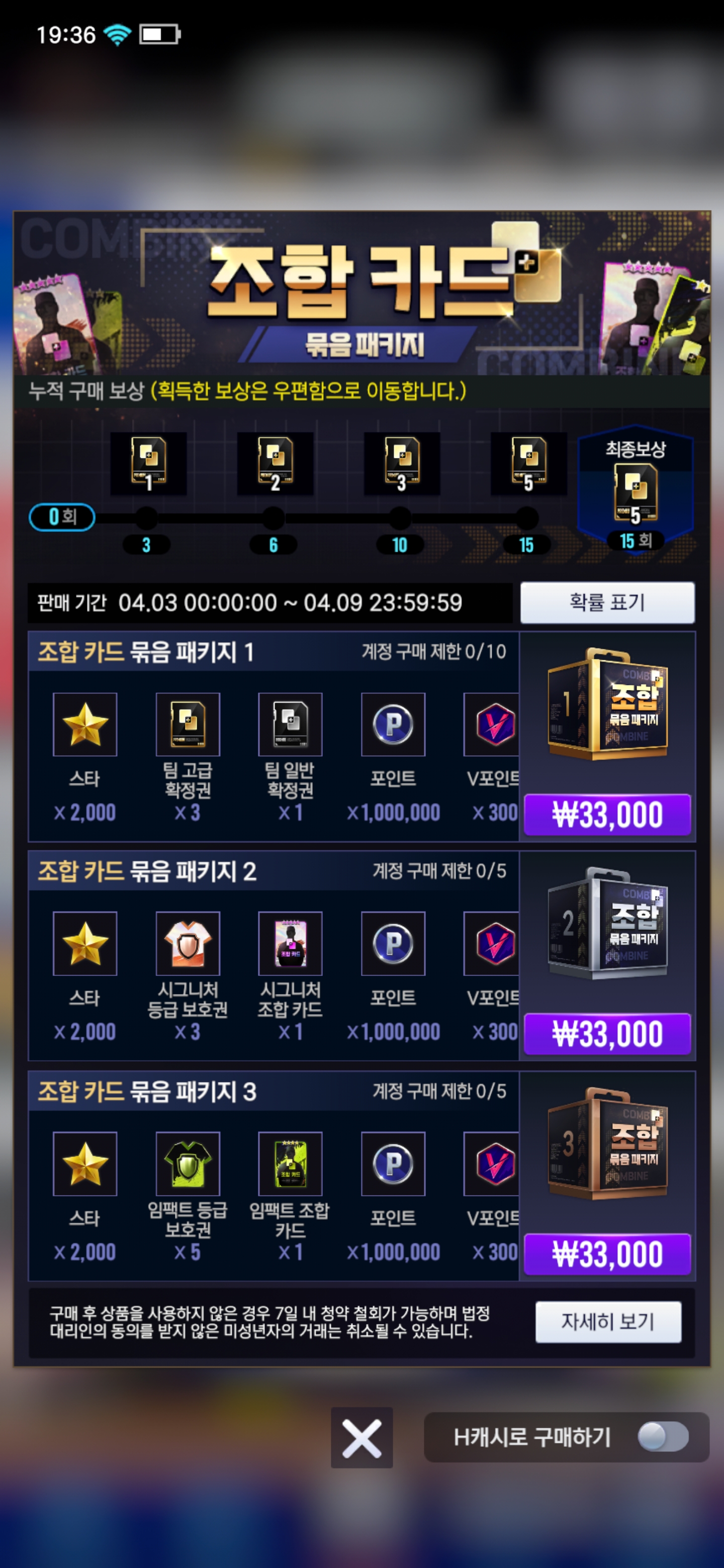This screenshot has height=1568, width=724.
Task: Close the package popup with X
Action: (361, 1438)
